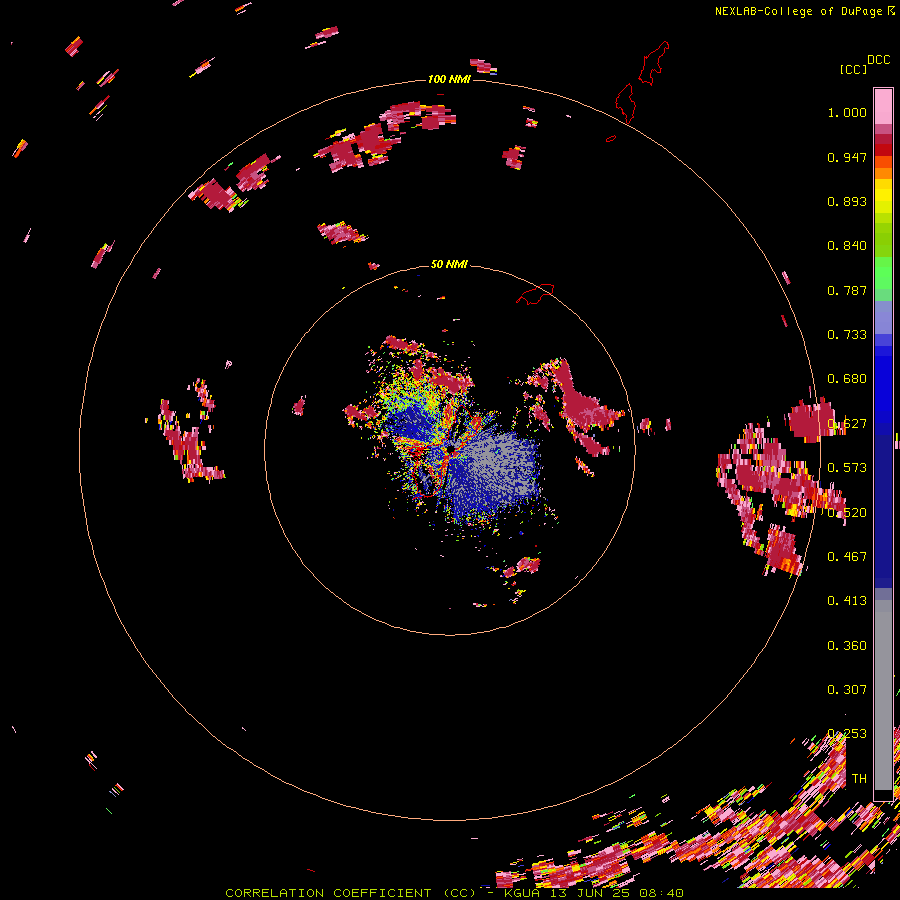This screenshot has width=900, height=900.
Task: Select the 0.467 scale value
Action: (847, 557)
